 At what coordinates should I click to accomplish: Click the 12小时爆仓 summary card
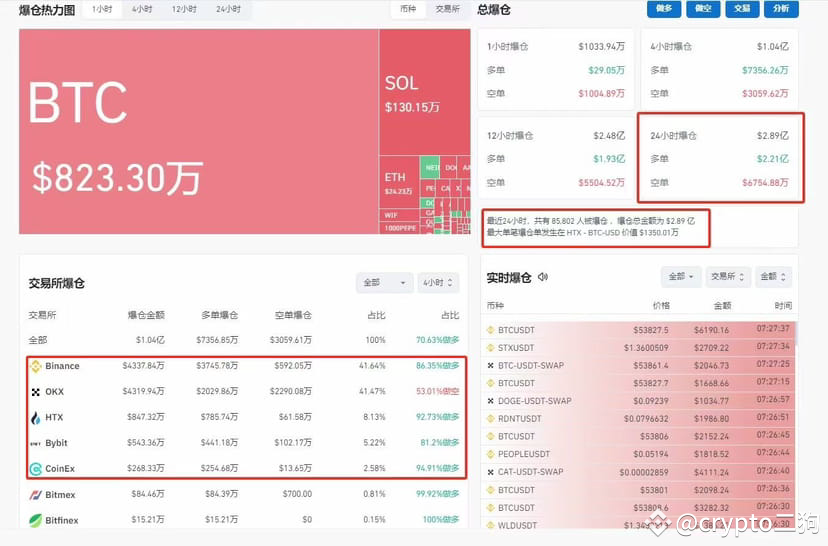(x=556, y=158)
